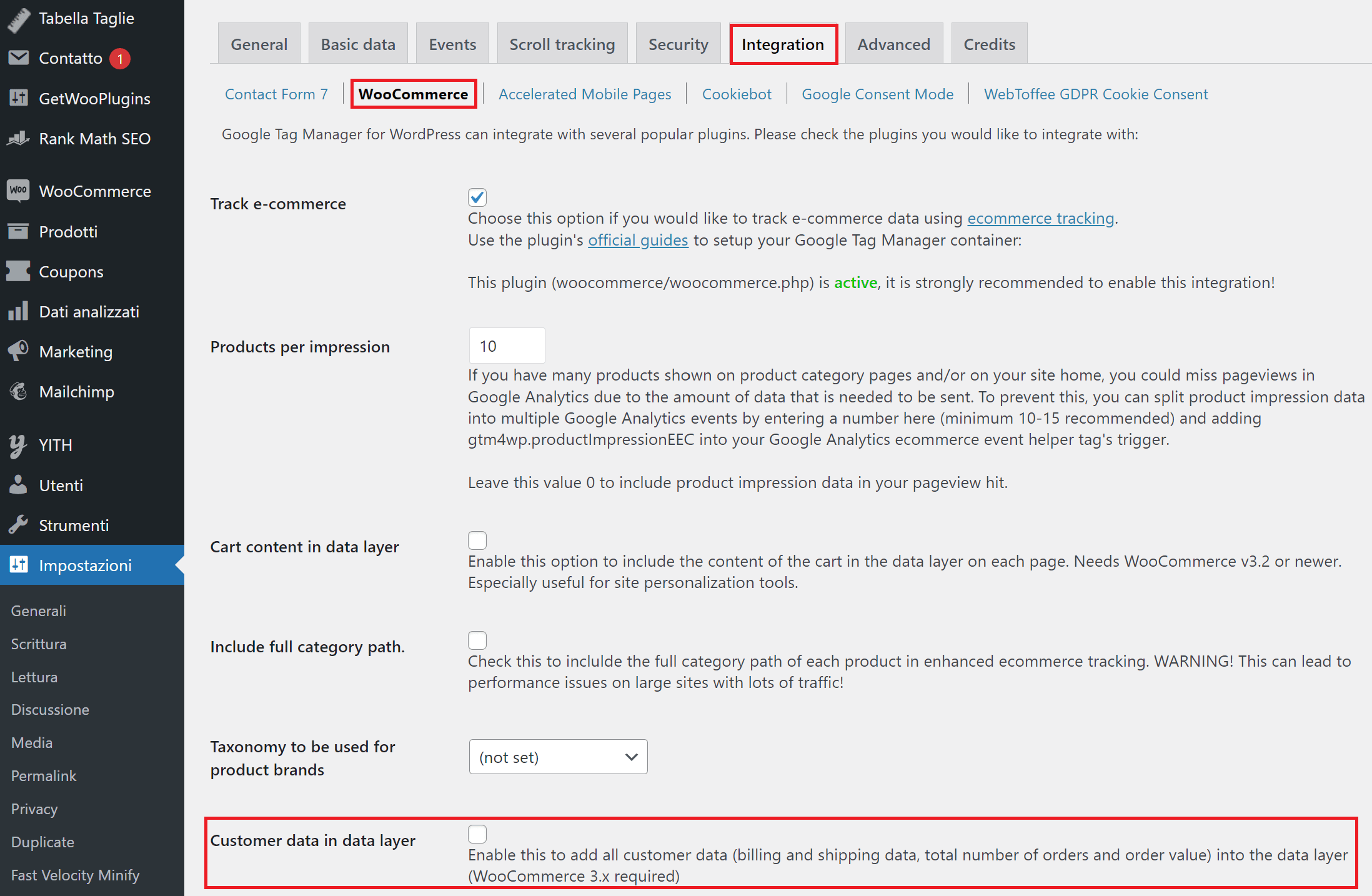Go to Prodotti in the sidebar

pyautogui.click(x=92, y=231)
